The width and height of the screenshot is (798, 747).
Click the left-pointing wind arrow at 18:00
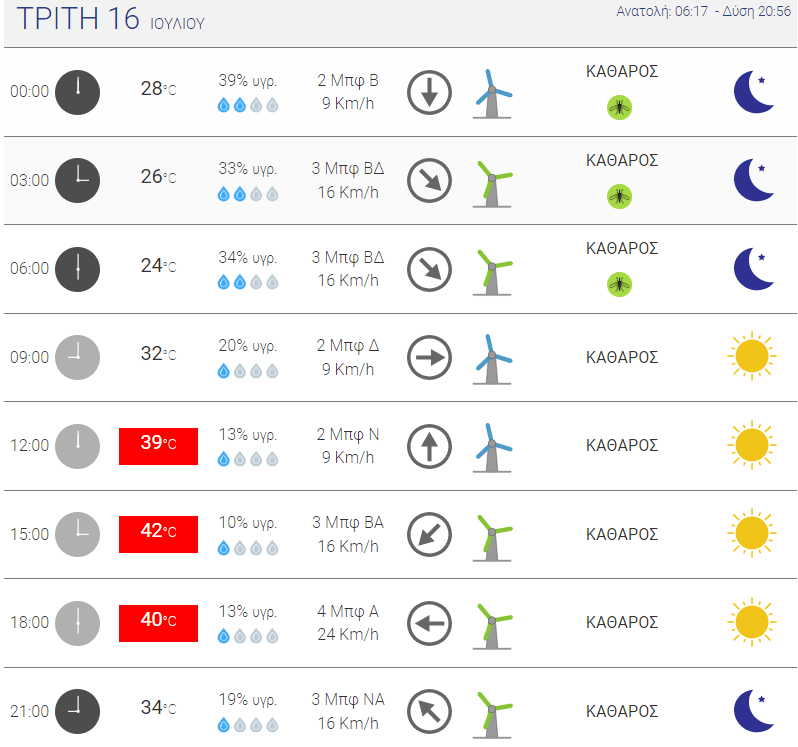click(429, 623)
